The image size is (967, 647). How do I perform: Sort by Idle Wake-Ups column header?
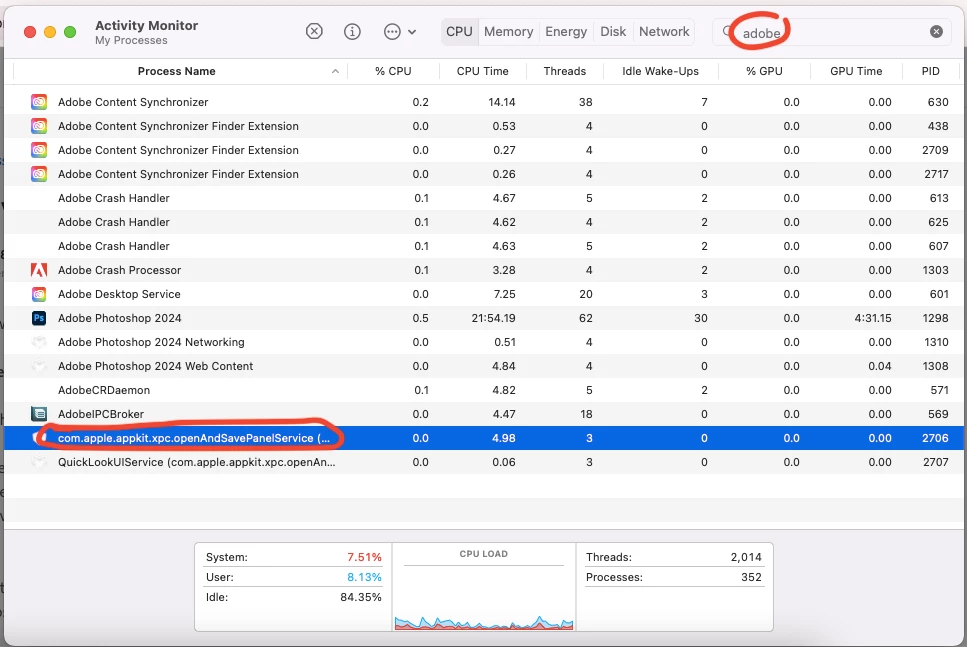click(660, 71)
